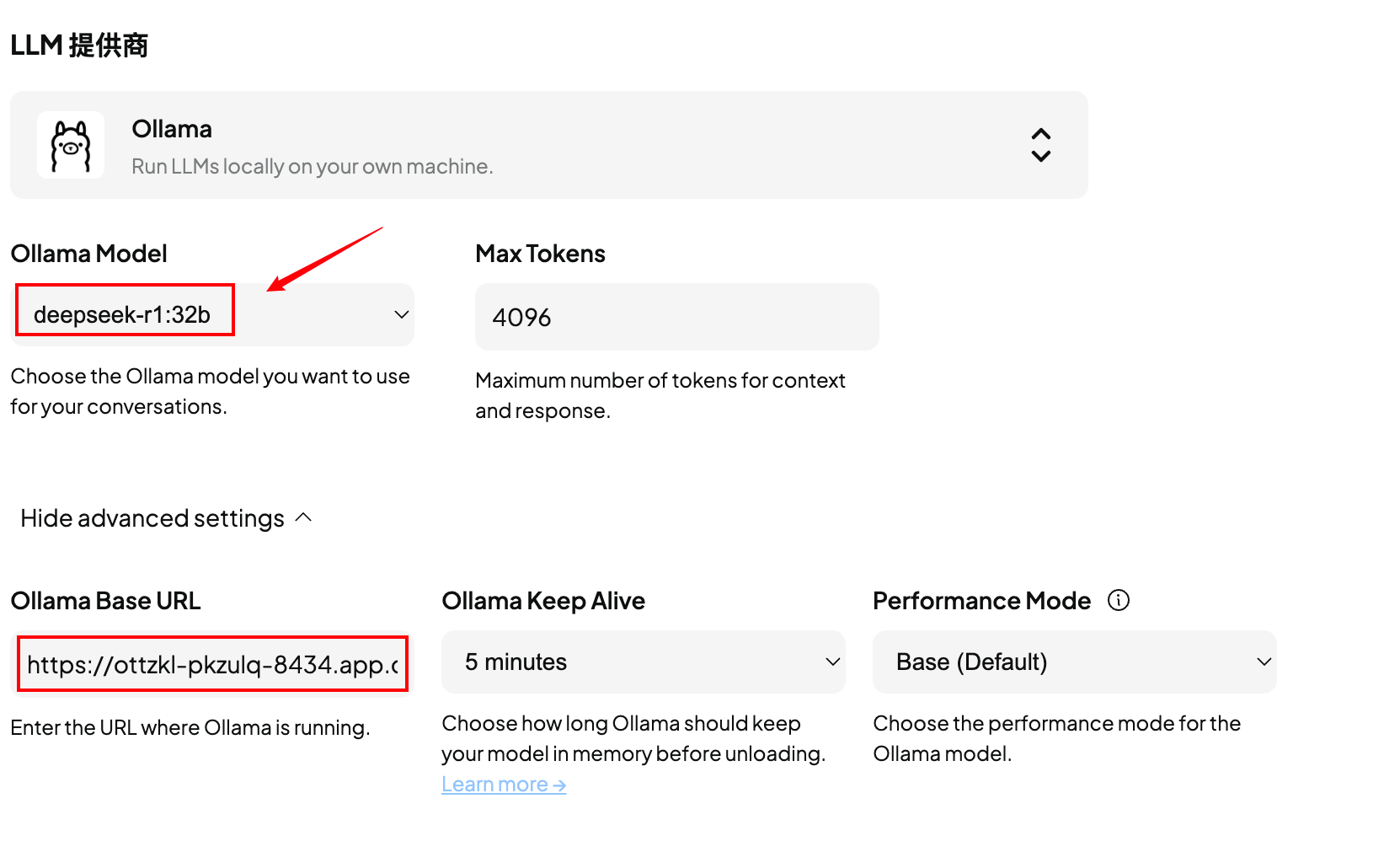Click the Ollama llama logo icon
Screen dimensions: 1400x868
point(71,146)
